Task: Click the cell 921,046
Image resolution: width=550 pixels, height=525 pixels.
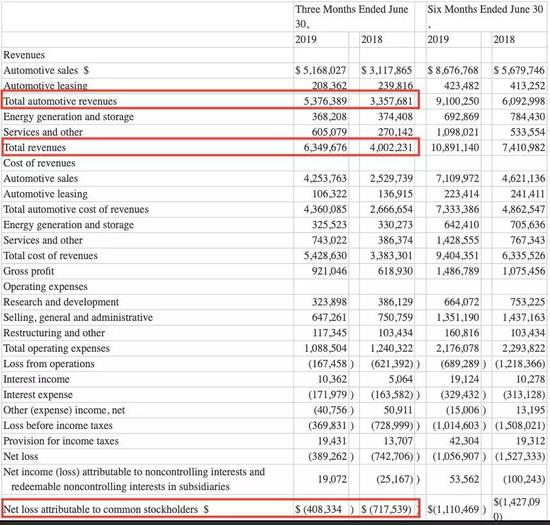Action: [329, 271]
